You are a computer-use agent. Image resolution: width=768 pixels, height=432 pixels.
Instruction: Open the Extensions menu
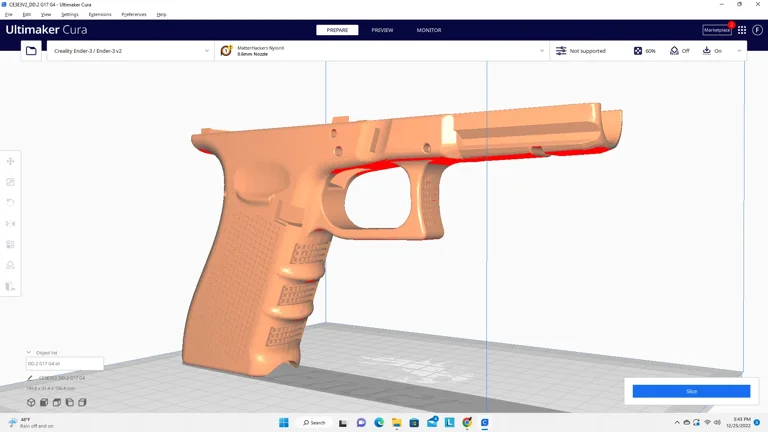coord(100,15)
